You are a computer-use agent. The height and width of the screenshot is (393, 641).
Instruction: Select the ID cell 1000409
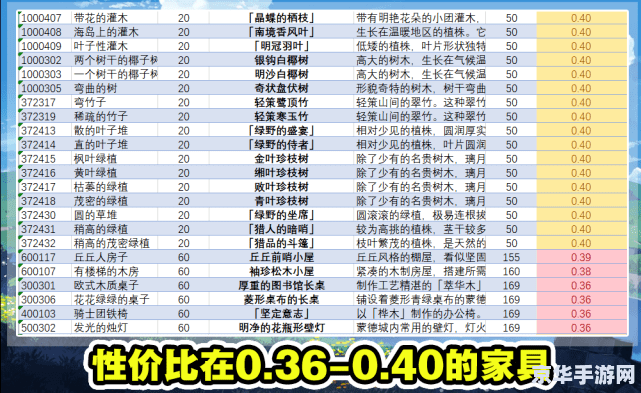click(x=41, y=46)
